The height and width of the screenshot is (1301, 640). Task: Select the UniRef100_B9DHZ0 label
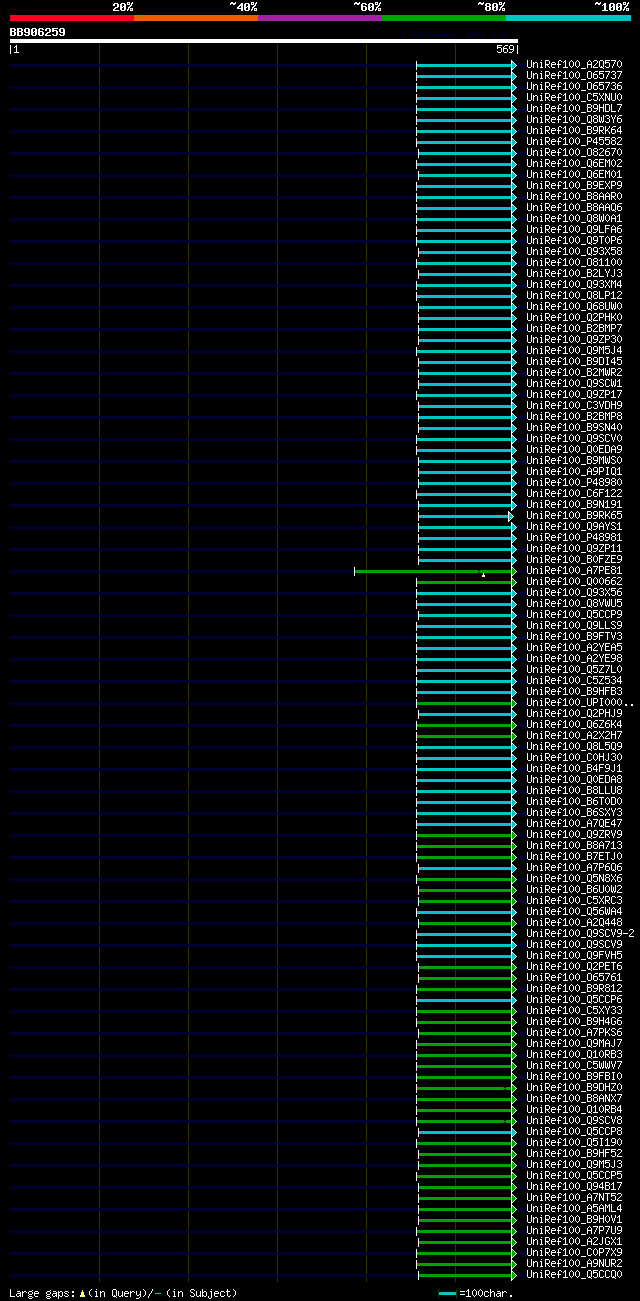click(574, 1087)
